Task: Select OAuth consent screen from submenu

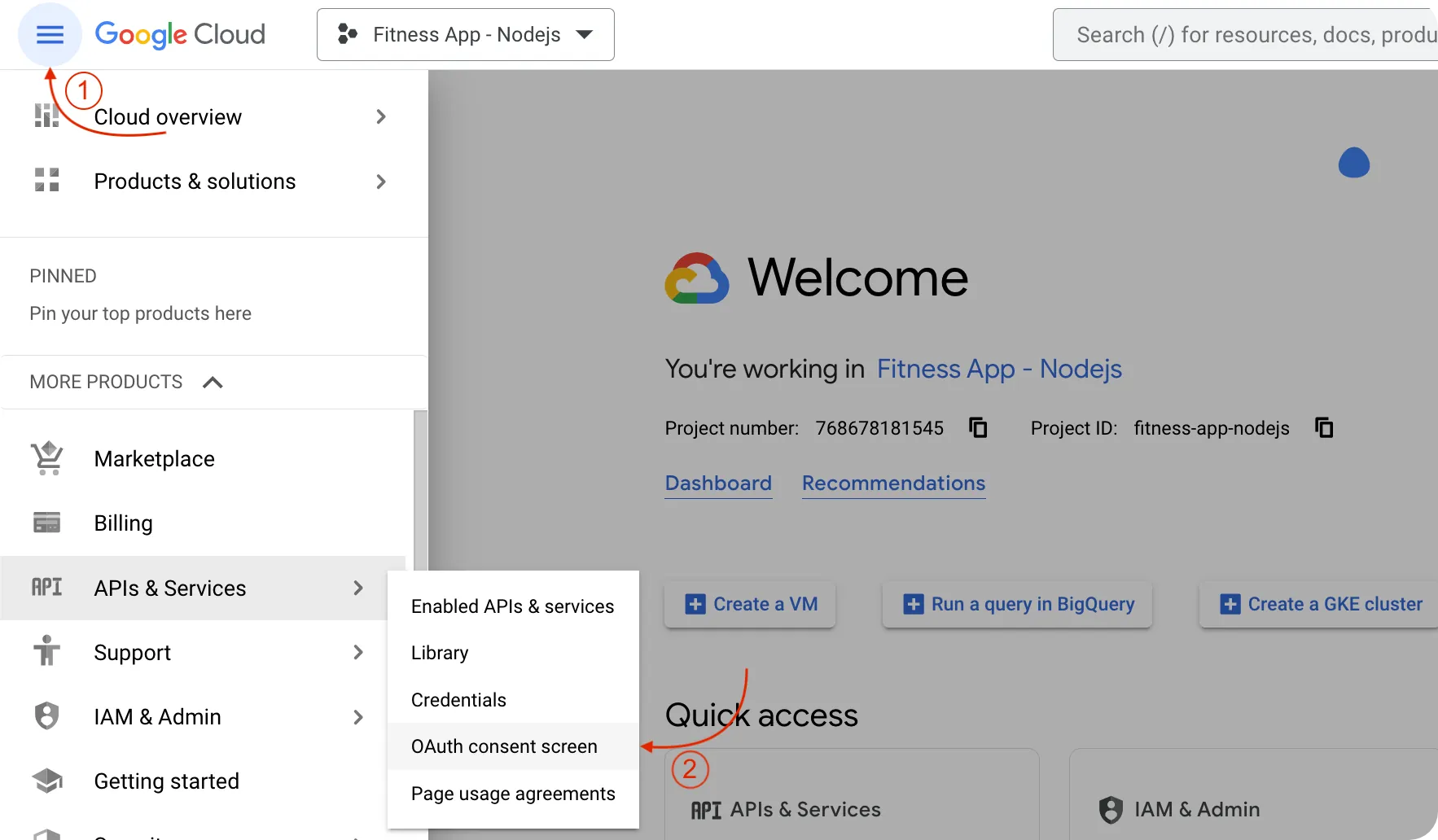Action: click(x=513, y=746)
